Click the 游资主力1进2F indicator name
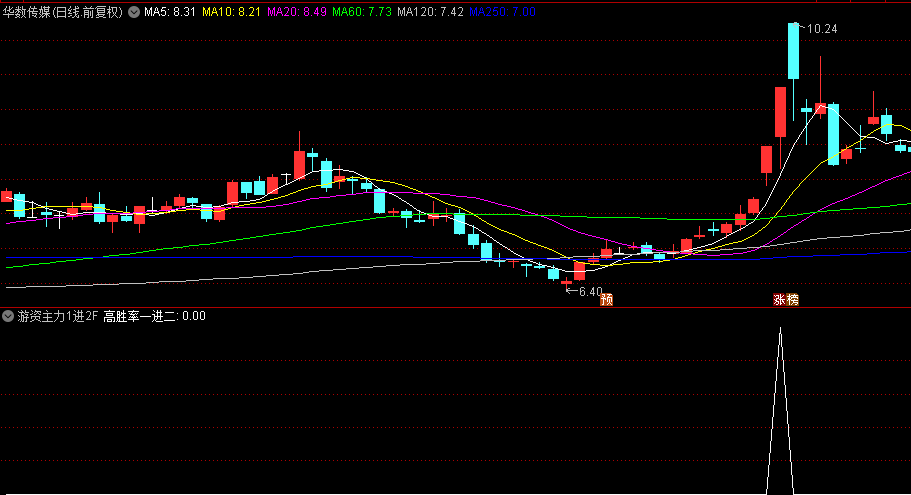911x495 pixels. (x=58, y=316)
